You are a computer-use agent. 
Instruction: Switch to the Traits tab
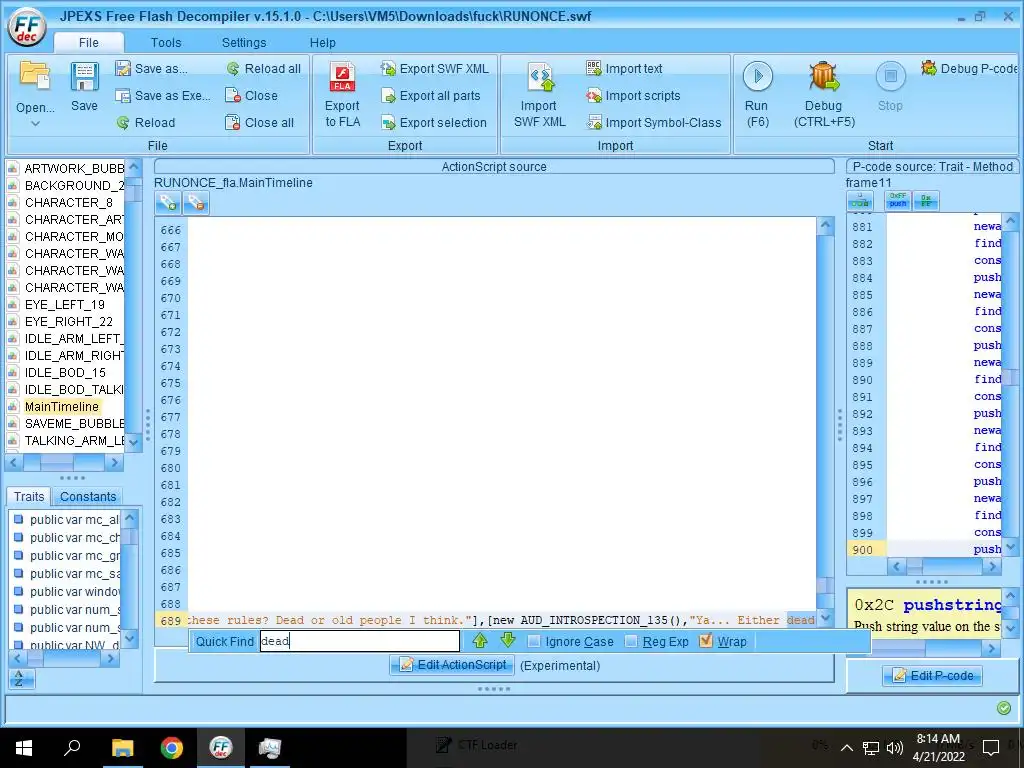[29, 496]
